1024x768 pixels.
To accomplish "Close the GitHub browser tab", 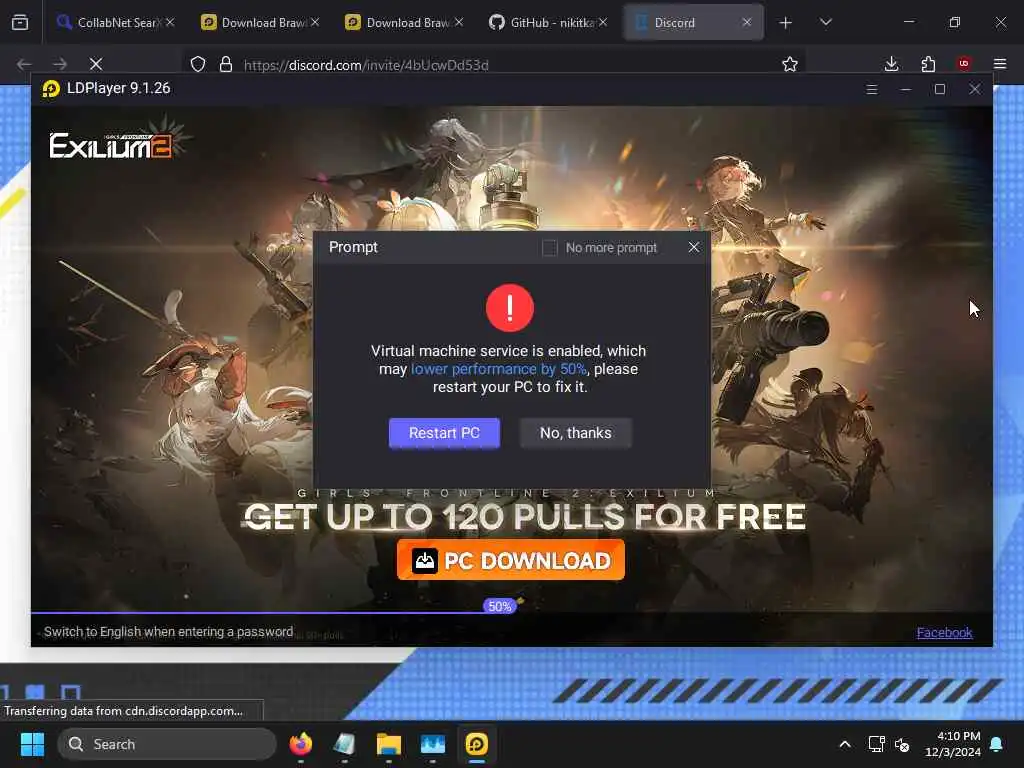I will click(603, 22).
